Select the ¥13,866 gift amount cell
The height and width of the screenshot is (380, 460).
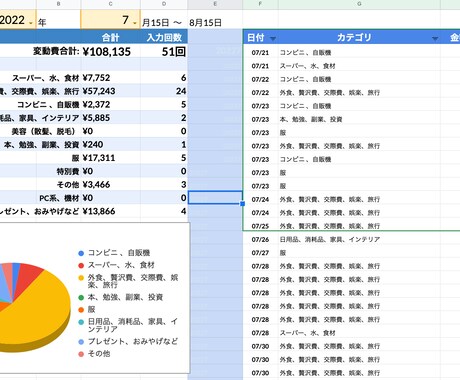point(110,211)
